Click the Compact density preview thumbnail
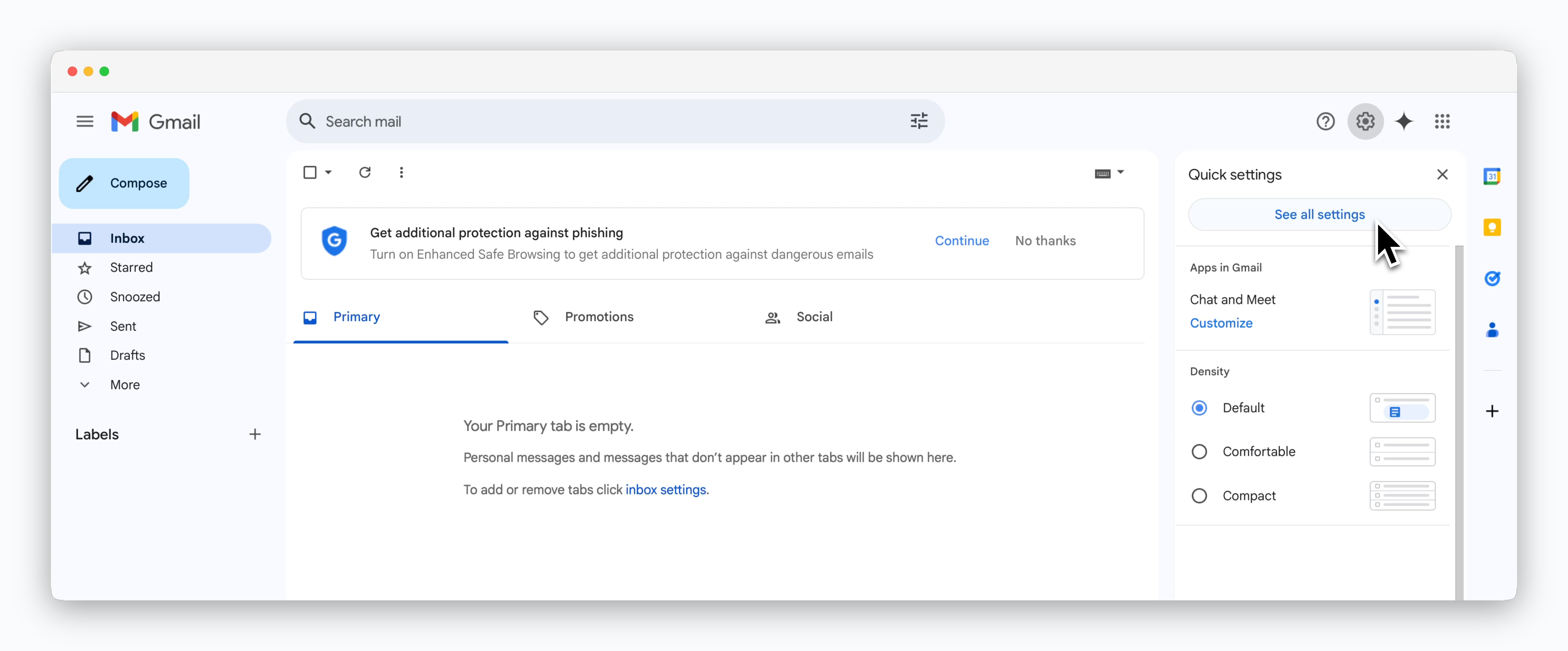The width and height of the screenshot is (1568, 651). click(x=1402, y=496)
